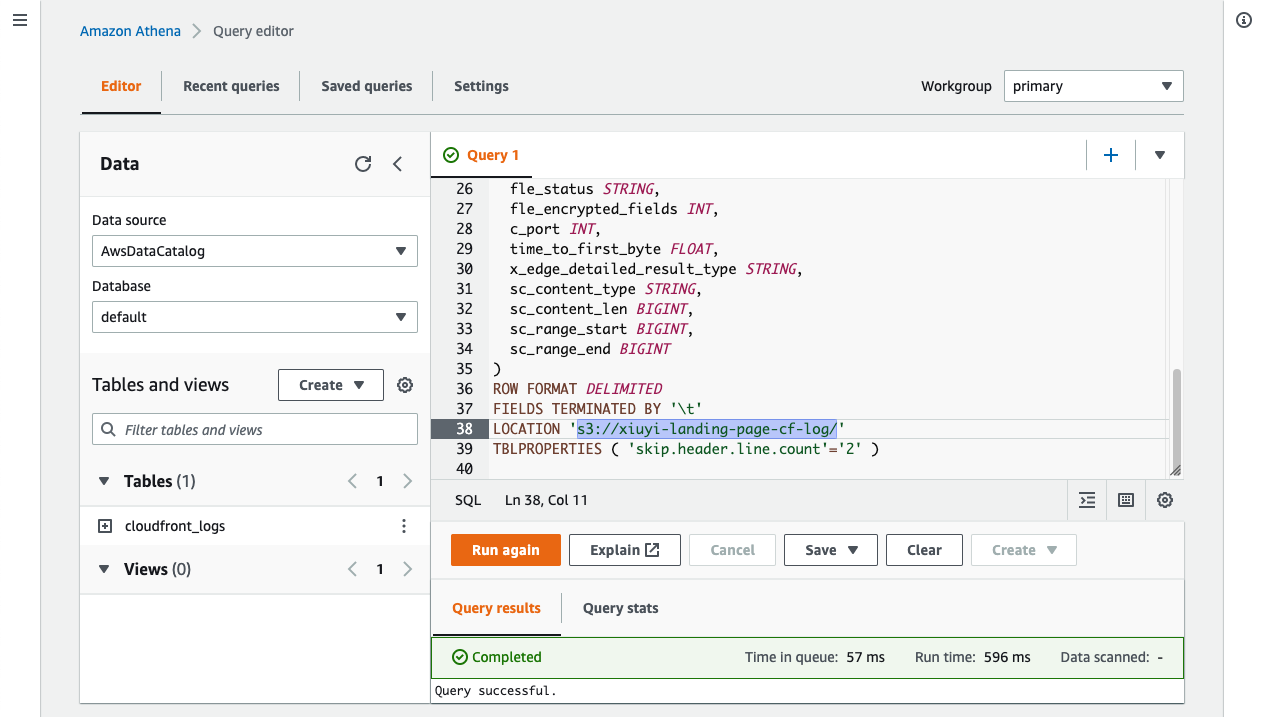Collapse the Data side panel

coord(398,164)
